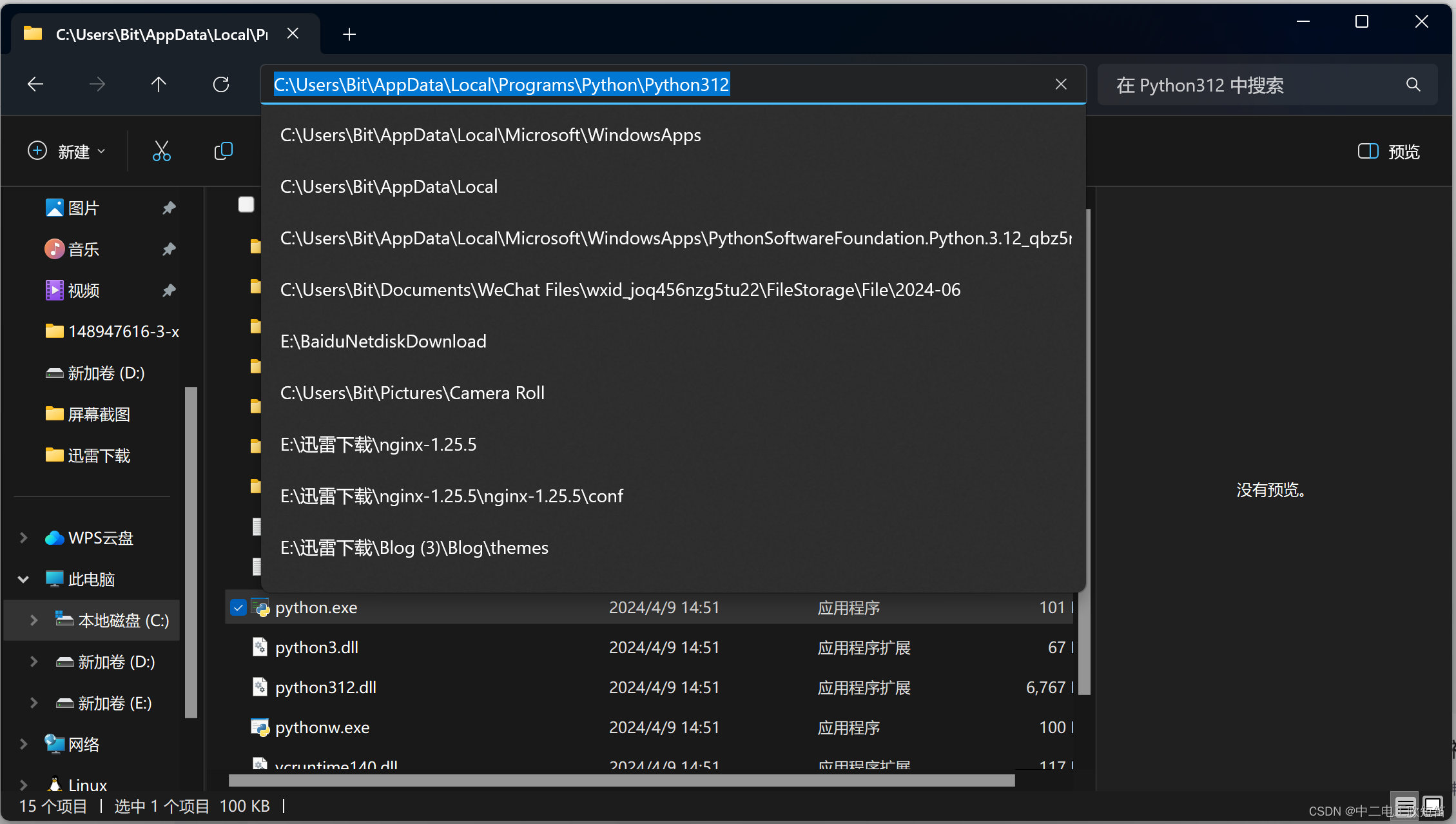The image size is (1456, 824).
Task: Open a new tab with plus
Action: coord(349,34)
